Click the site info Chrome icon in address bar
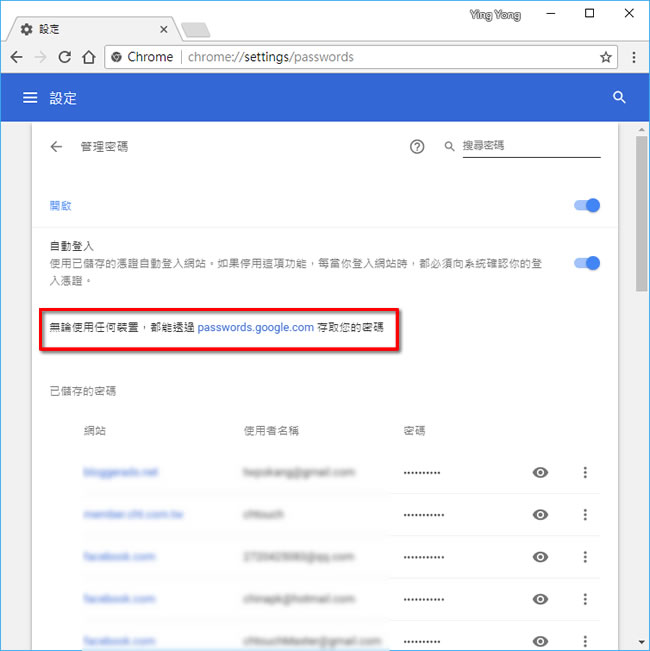The height and width of the screenshot is (651, 650). click(x=116, y=57)
